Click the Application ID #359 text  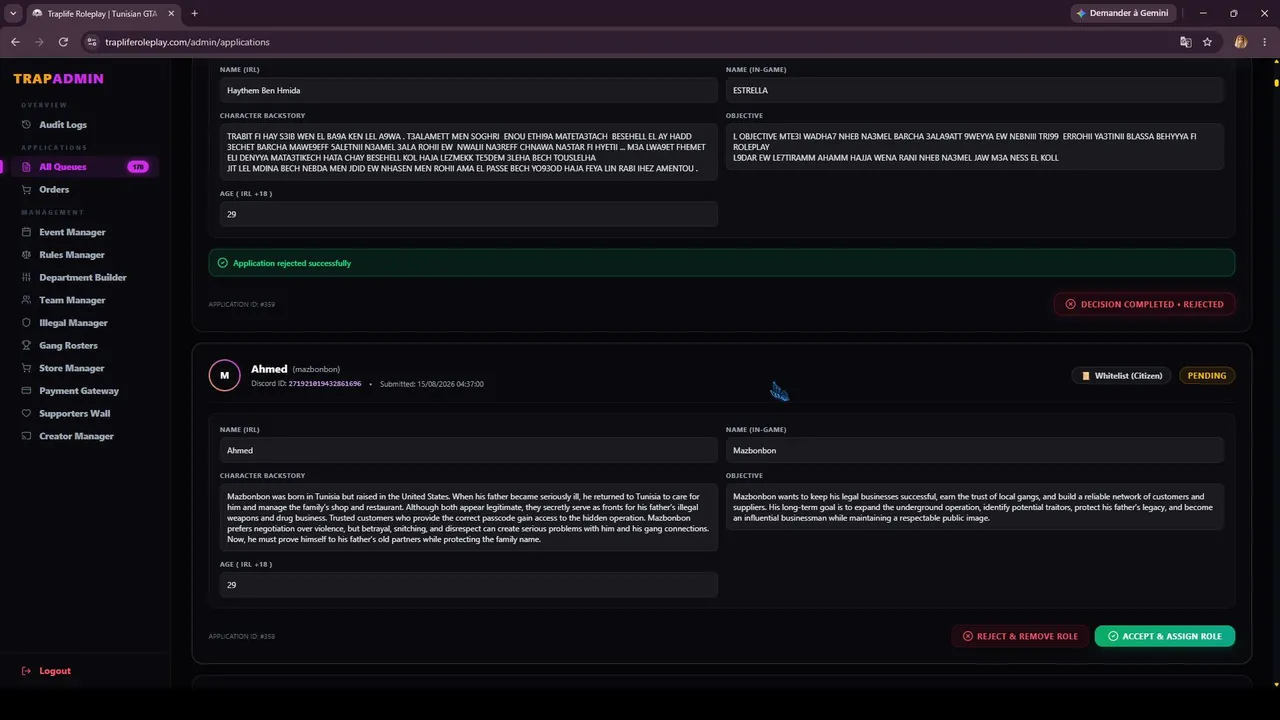pyautogui.click(x=242, y=304)
